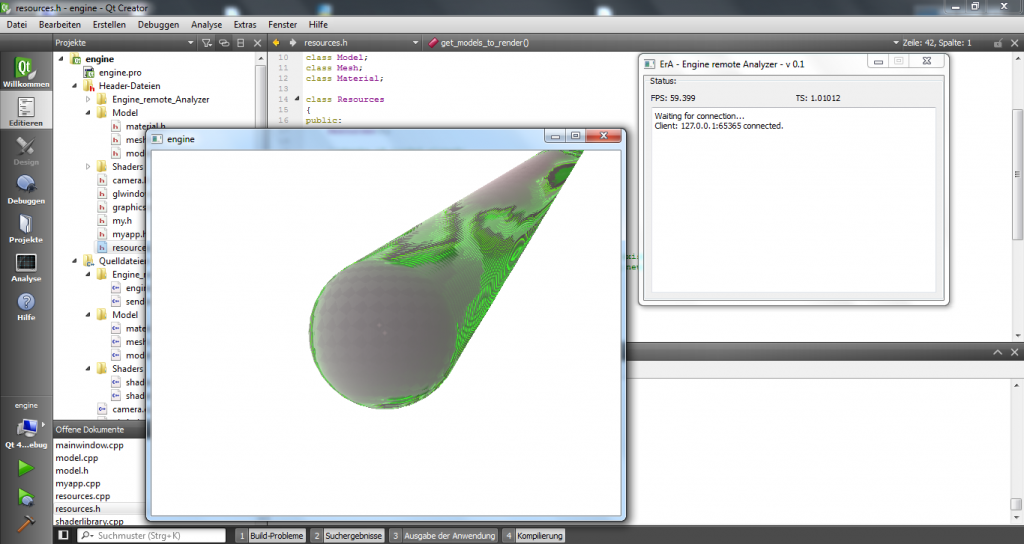The image size is (1024, 544).
Task: Build the project with the hammer icon
Action: click(x=25, y=524)
